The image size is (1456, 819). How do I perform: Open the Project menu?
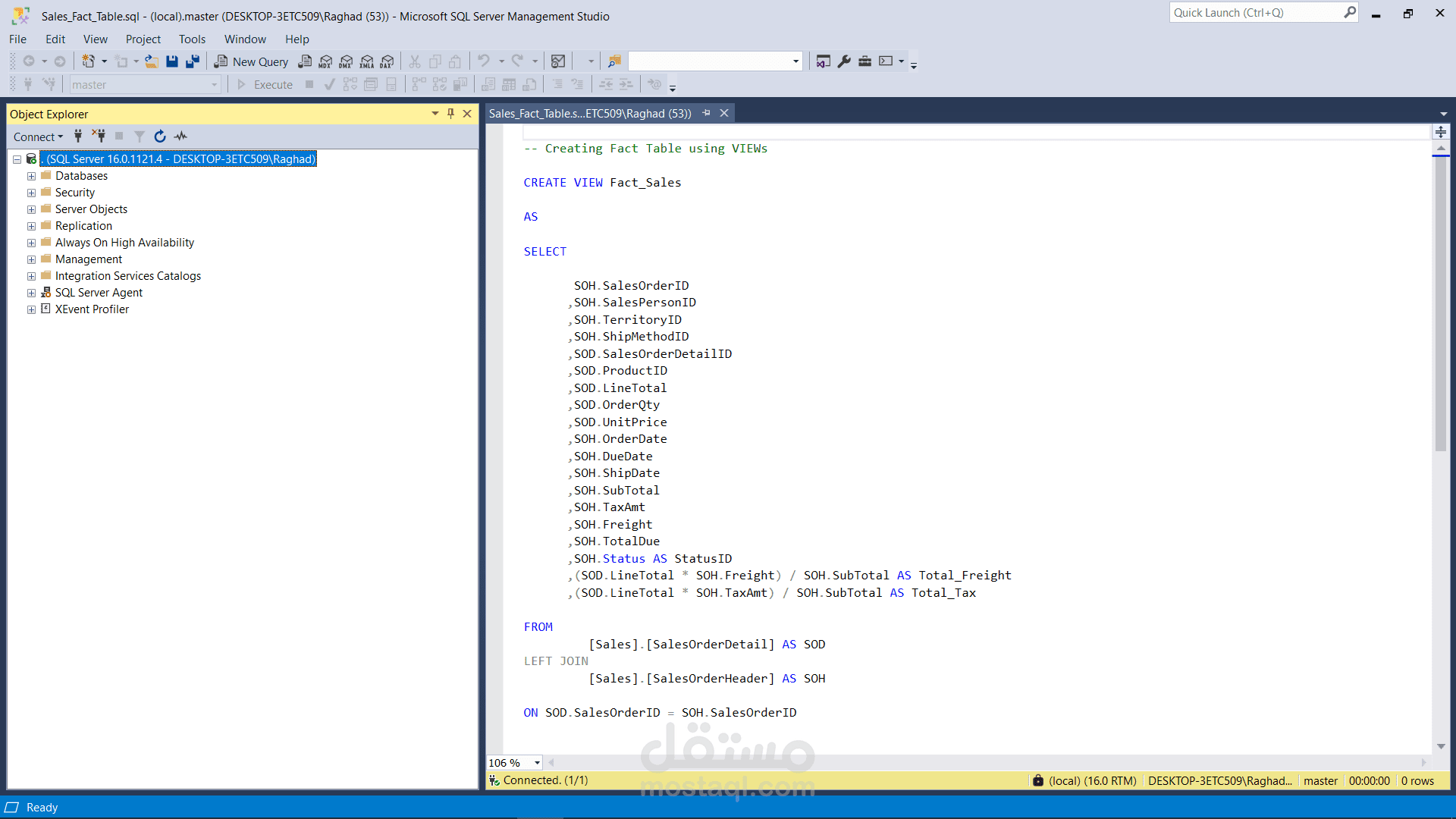pyautogui.click(x=143, y=39)
